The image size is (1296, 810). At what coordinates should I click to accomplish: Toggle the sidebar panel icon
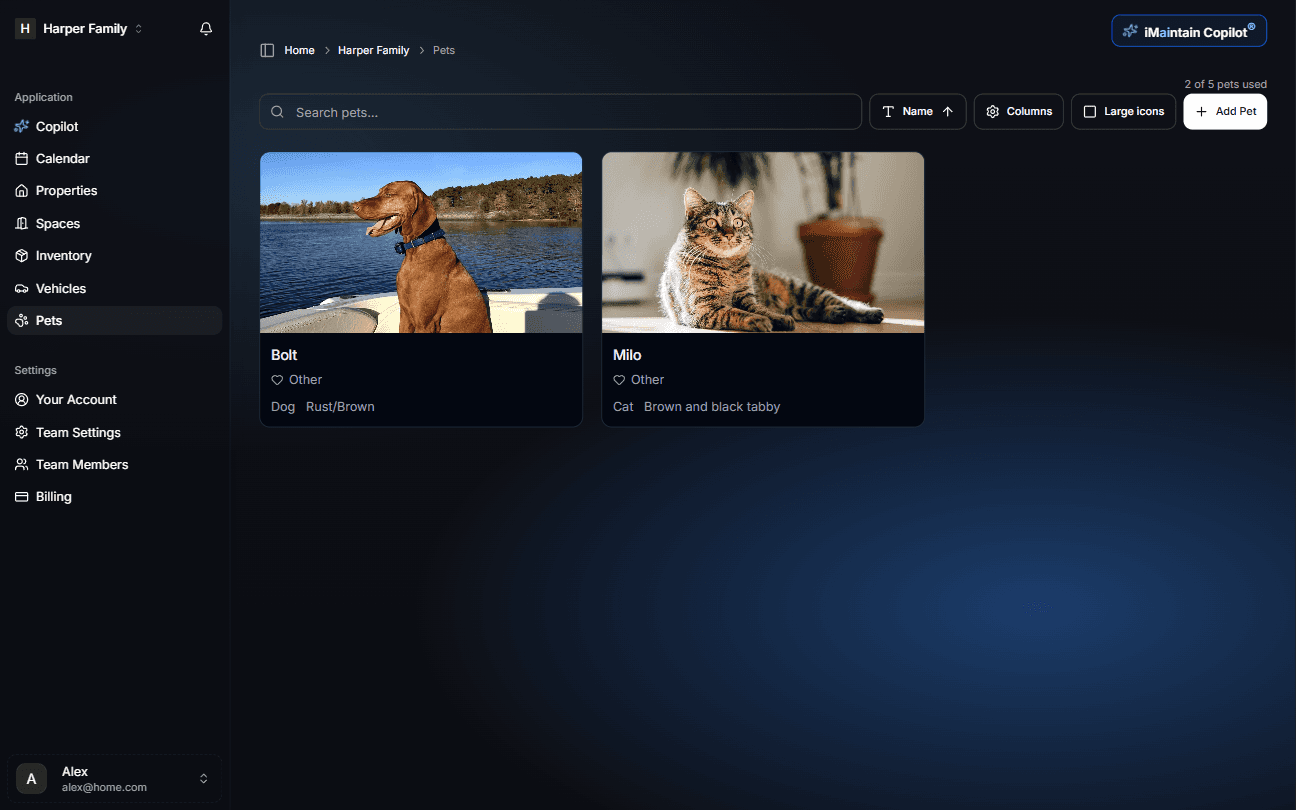tap(267, 50)
